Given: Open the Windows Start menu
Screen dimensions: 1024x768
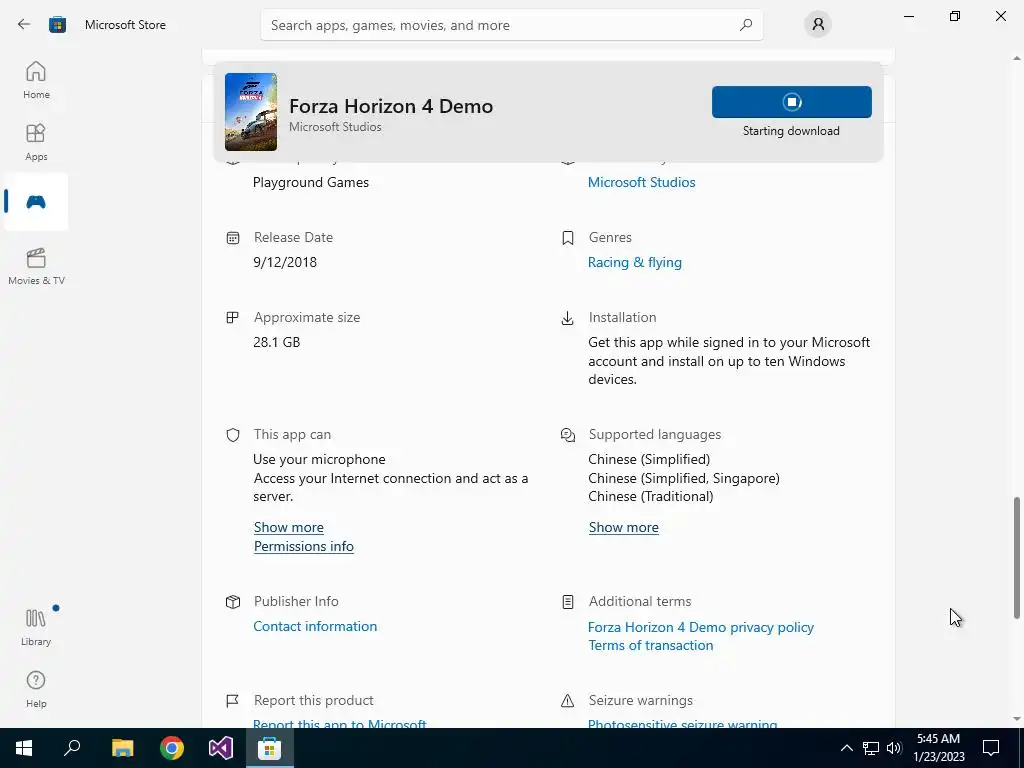Looking at the screenshot, I should tap(24, 748).
